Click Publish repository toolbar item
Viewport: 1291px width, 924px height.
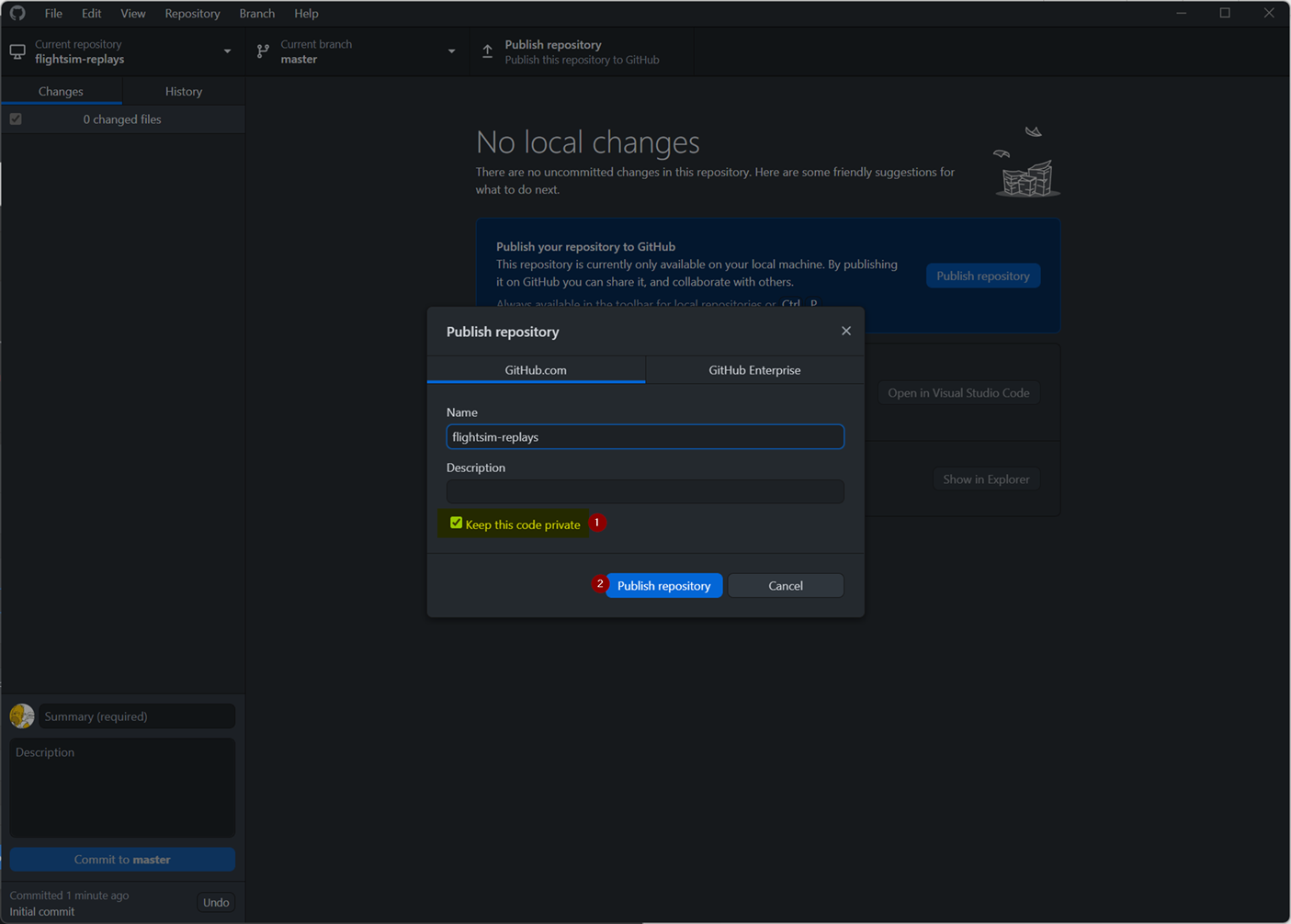click(582, 52)
